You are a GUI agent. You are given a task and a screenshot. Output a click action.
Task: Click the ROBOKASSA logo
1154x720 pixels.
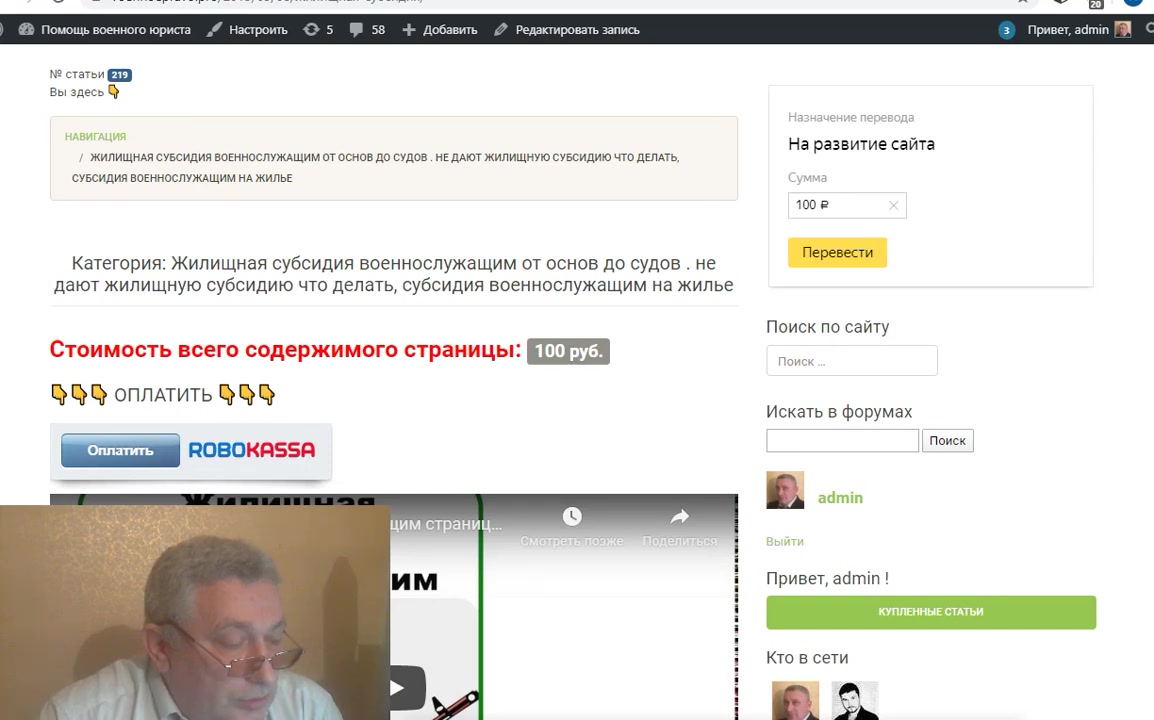[x=252, y=450]
